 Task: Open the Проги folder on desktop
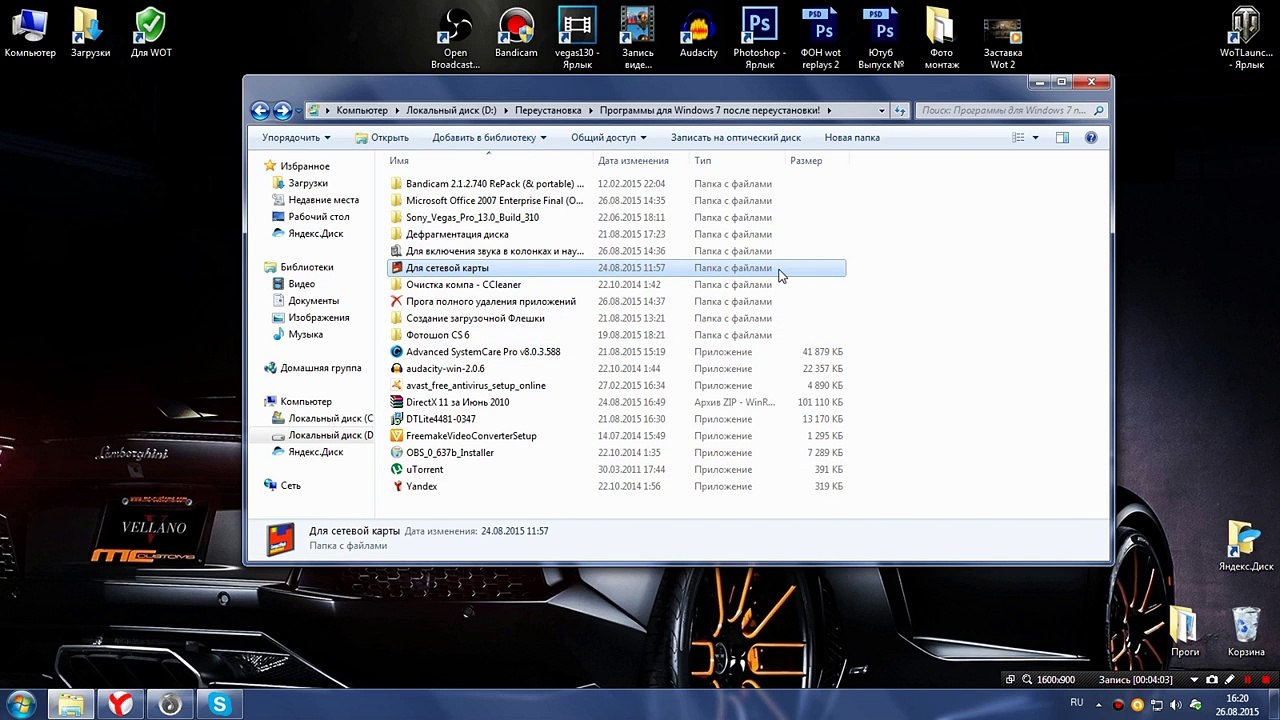click(1185, 631)
